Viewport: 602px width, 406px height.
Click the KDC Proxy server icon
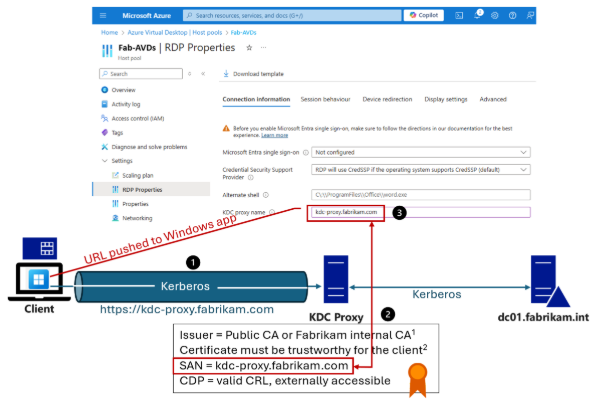(336, 279)
